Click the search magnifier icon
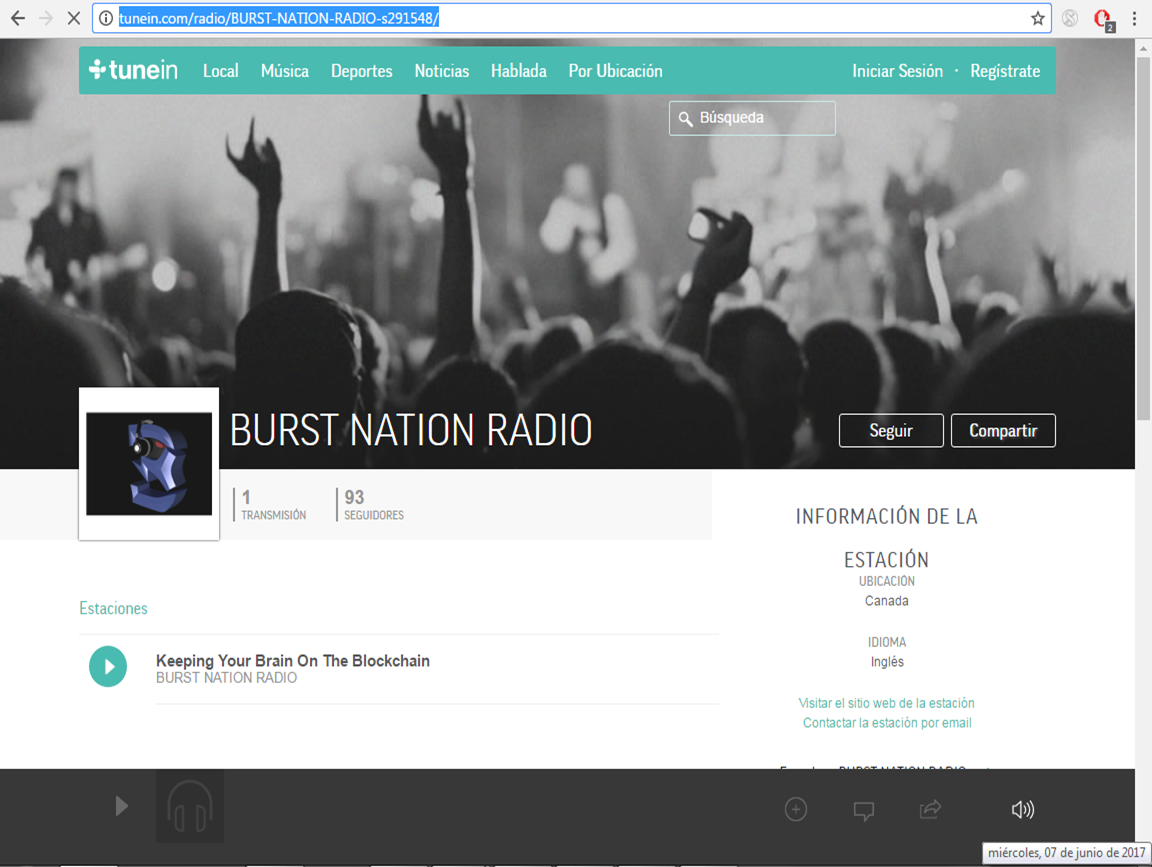Image resolution: width=1152 pixels, height=867 pixels. (x=685, y=118)
